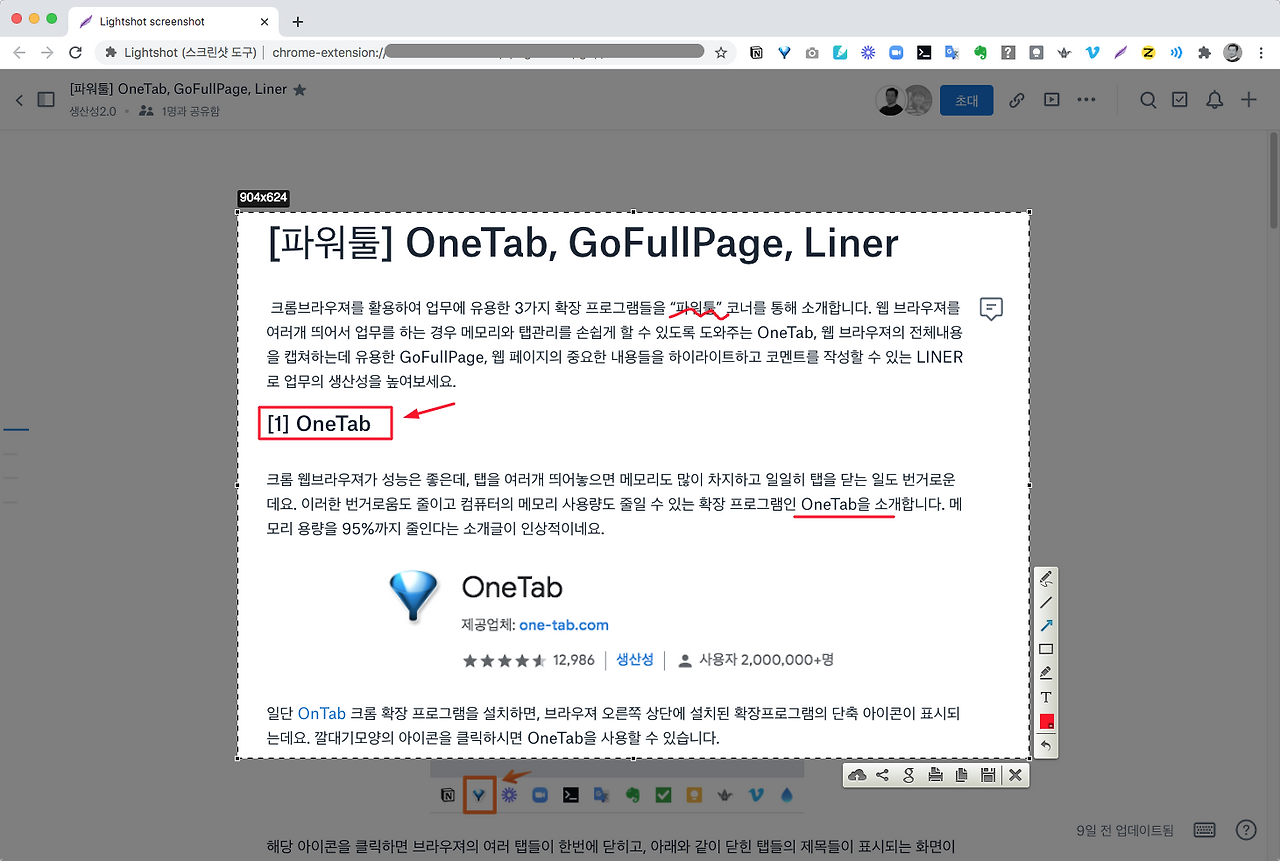Open the Google Translate extension
Screen dimensions: 1280x861
952,52
